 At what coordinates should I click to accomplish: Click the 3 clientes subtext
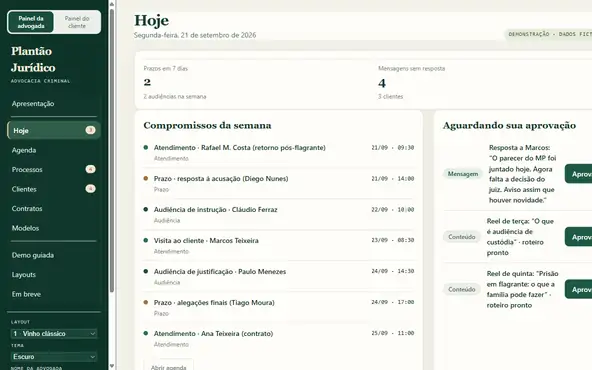tap(390, 97)
